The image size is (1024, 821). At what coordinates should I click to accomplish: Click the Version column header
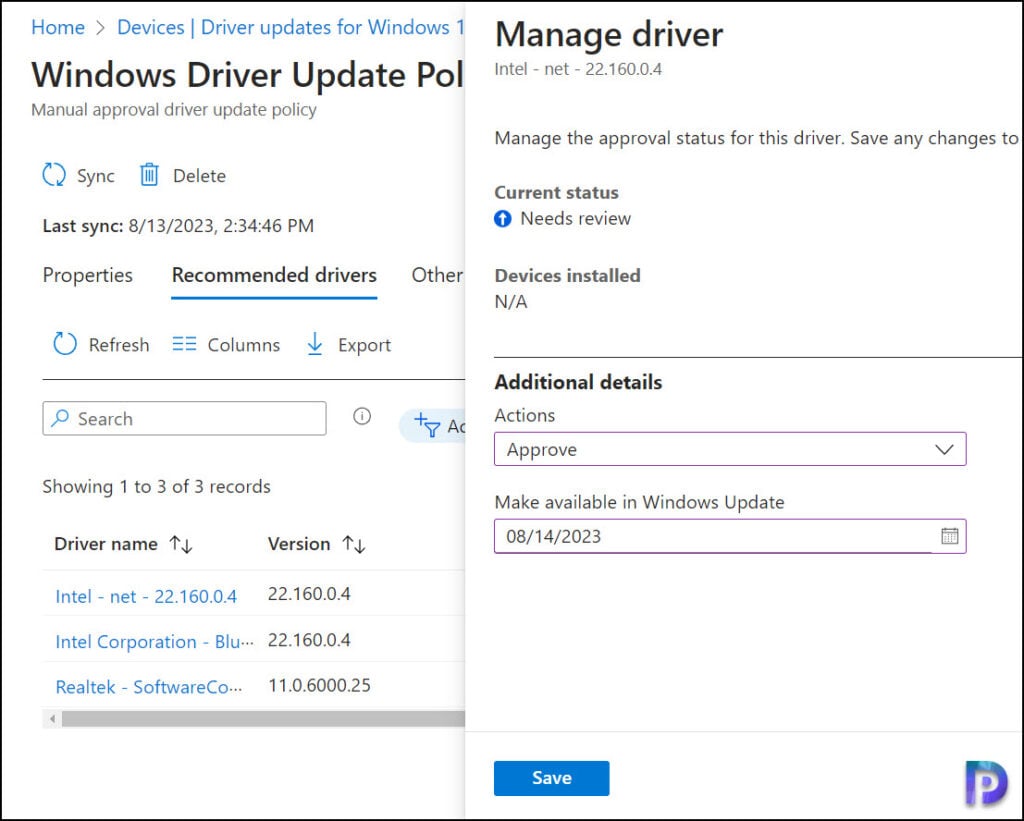pyautogui.click(x=299, y=544)
